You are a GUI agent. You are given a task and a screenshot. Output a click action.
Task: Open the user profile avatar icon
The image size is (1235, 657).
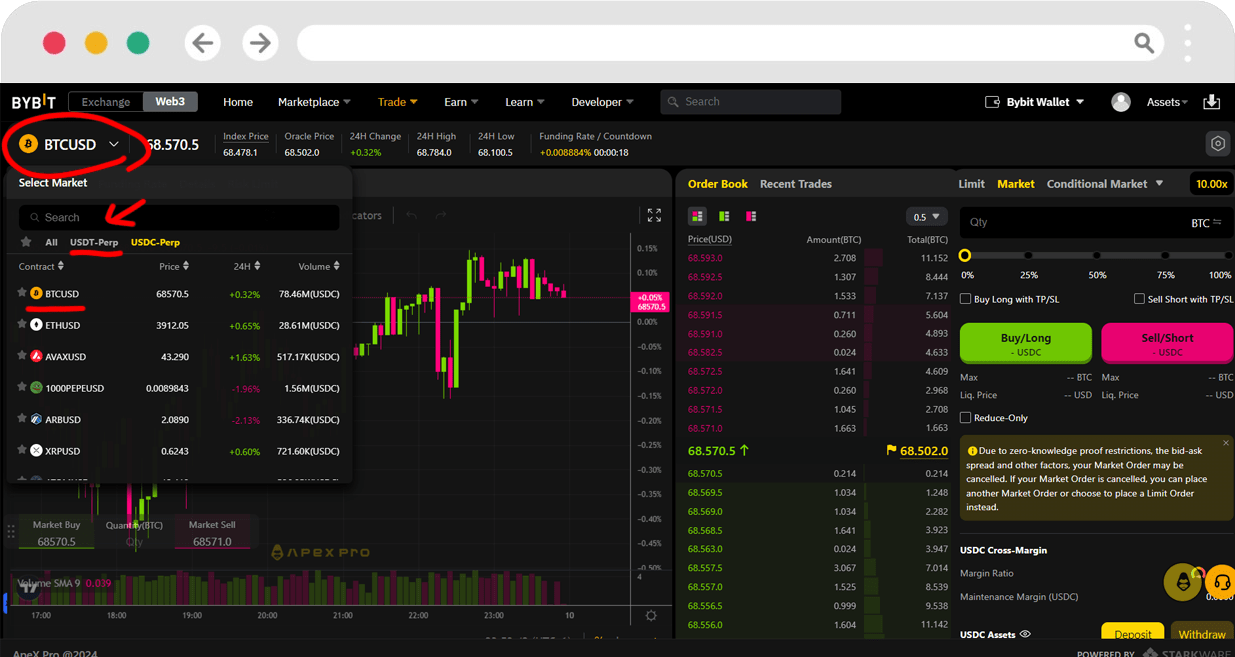pyautogui.click(x=1121, y=102)
